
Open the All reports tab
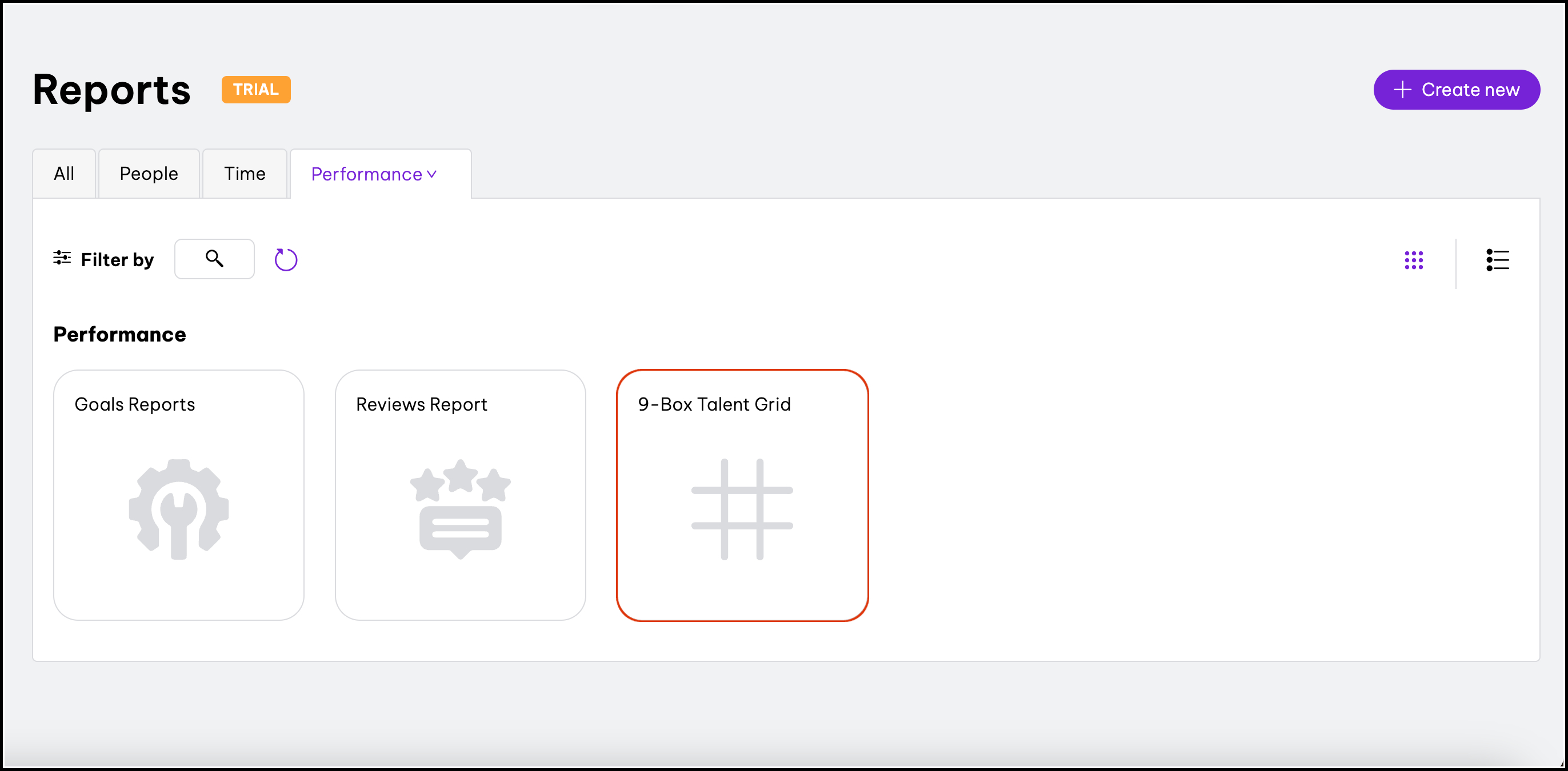64,174
